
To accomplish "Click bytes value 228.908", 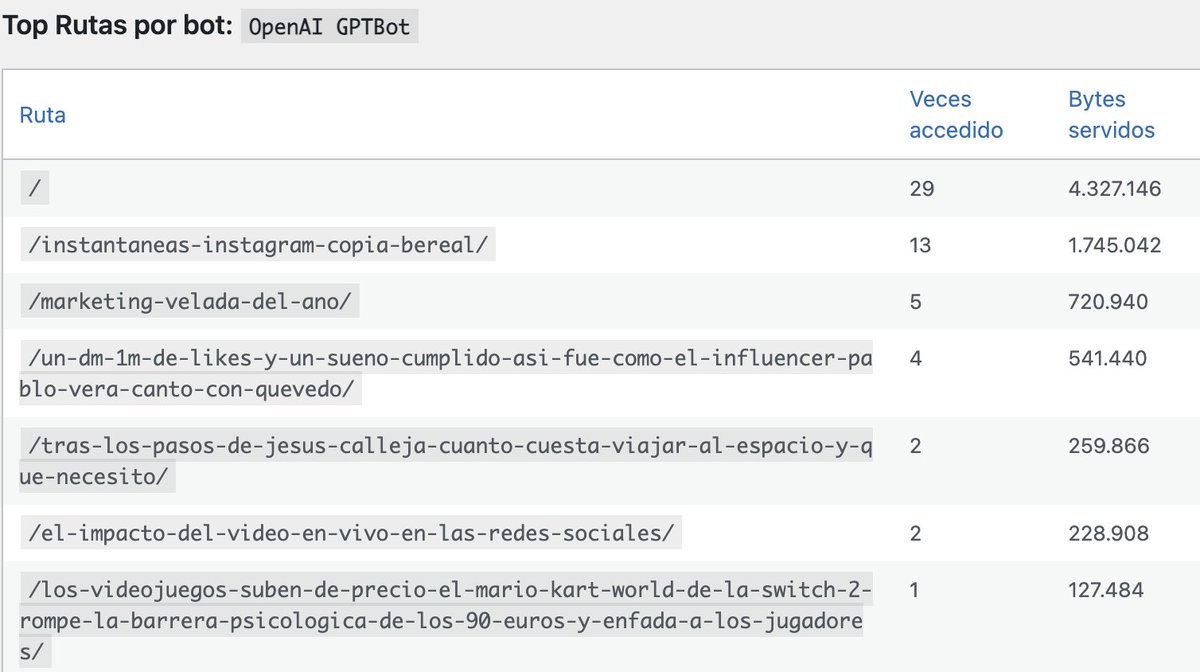I will click(x=1109, y=533).
